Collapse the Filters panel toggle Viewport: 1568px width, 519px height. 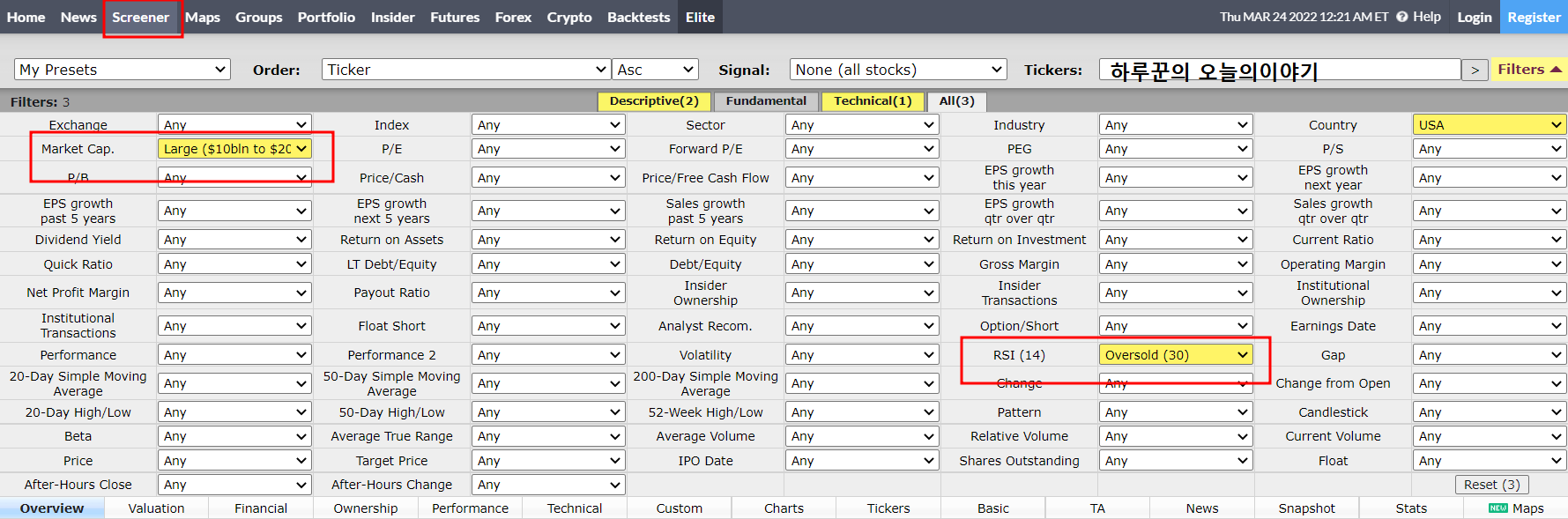point(1529,69)
